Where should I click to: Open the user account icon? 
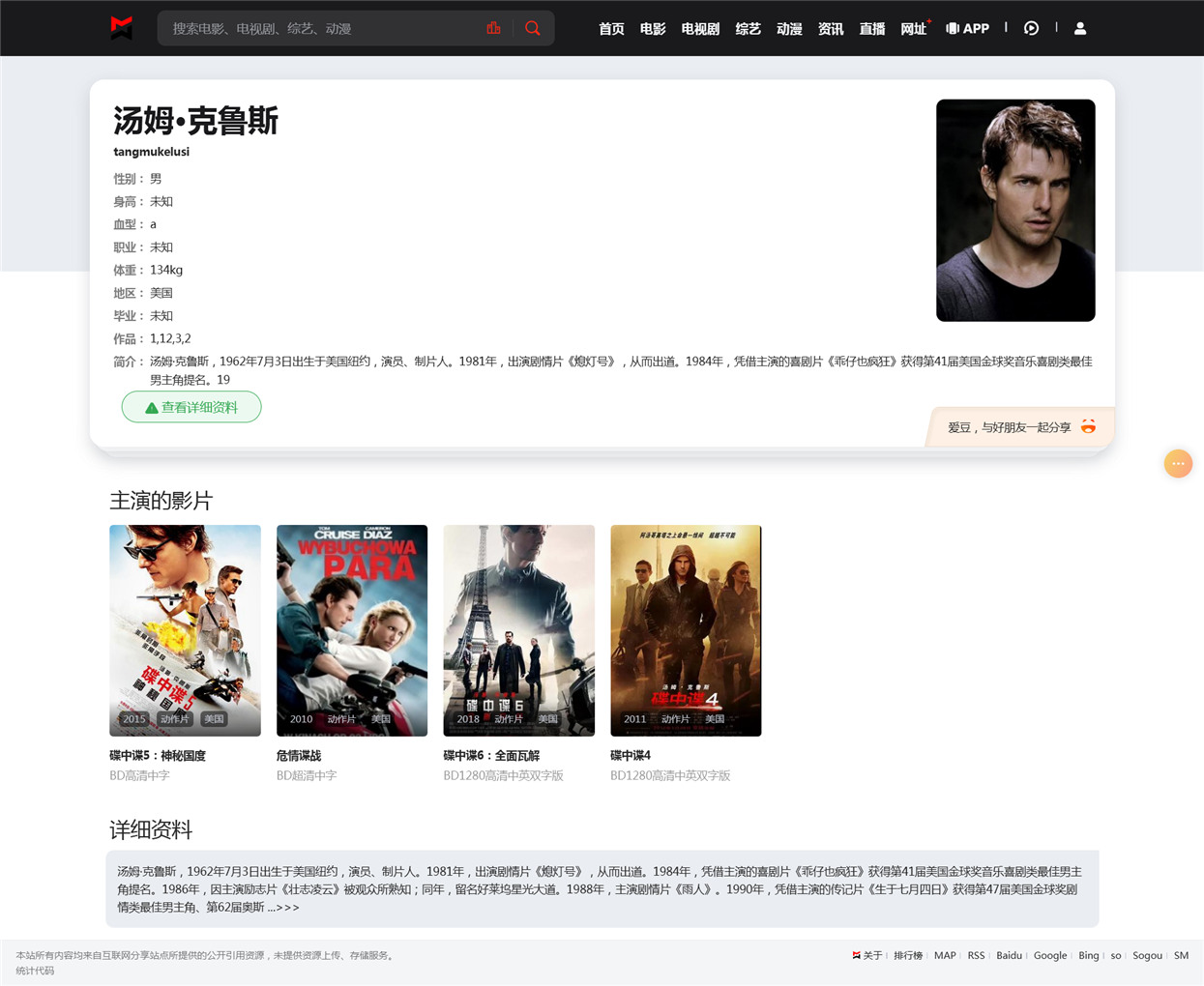pyautogui.click(x=1080, y=28)
